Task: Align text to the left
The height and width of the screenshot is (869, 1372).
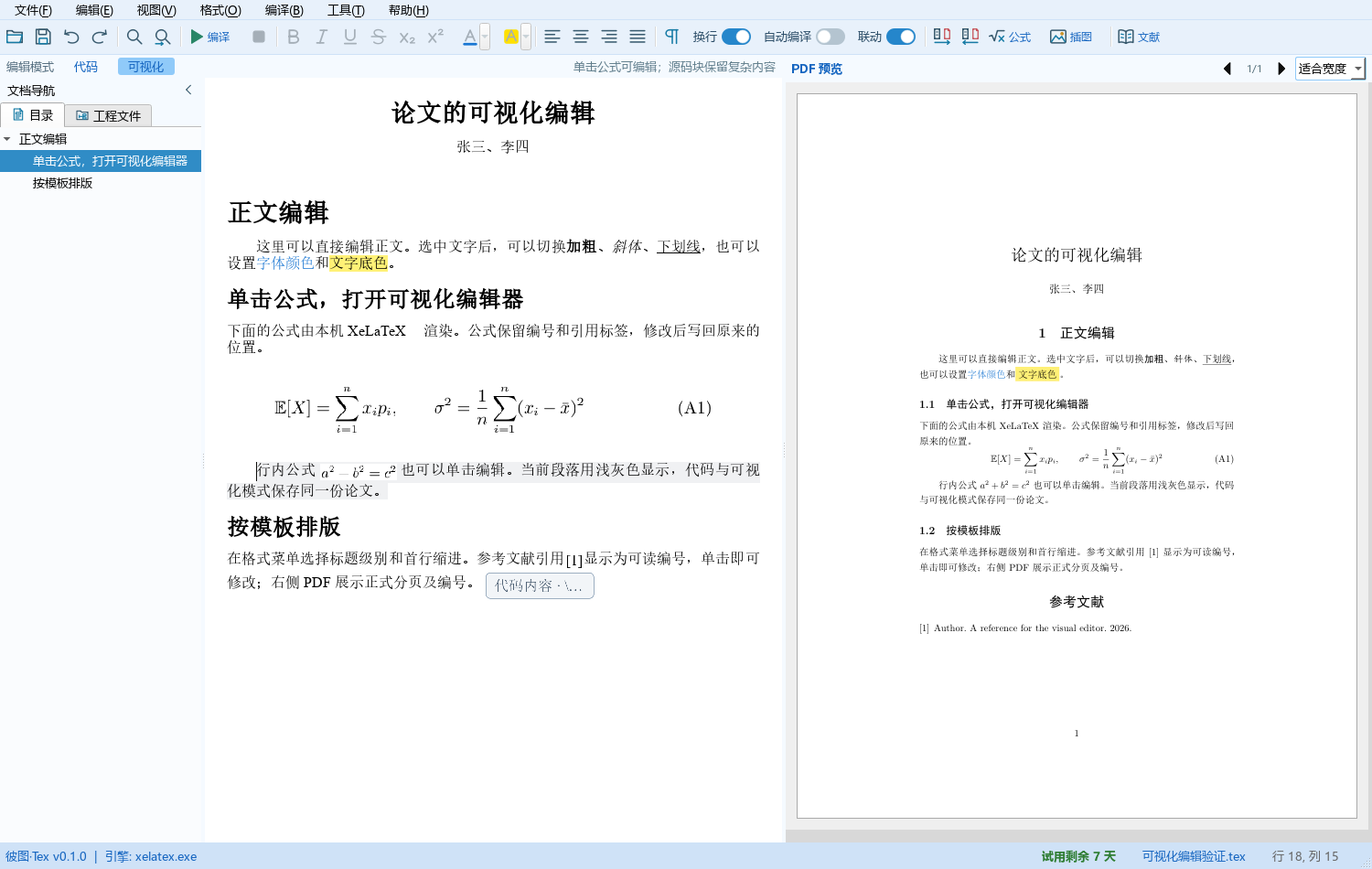Action: (x=552, y=37)
